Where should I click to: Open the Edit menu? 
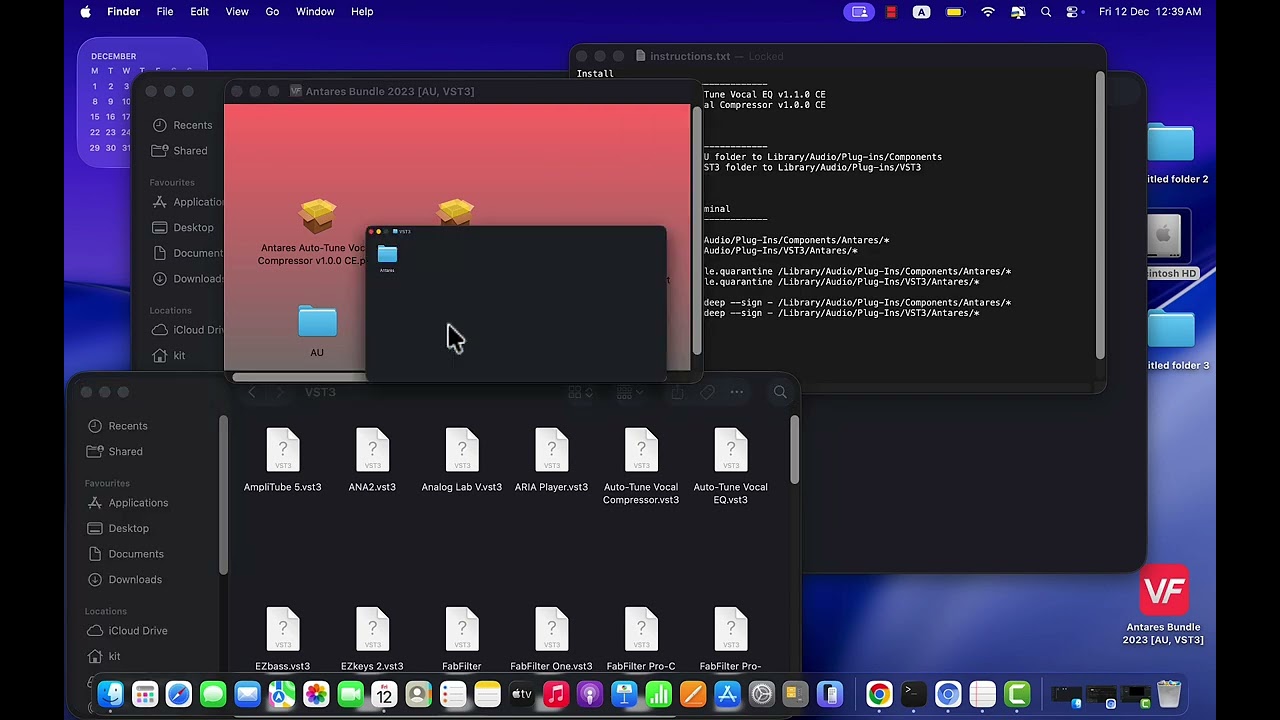(199, 12)
